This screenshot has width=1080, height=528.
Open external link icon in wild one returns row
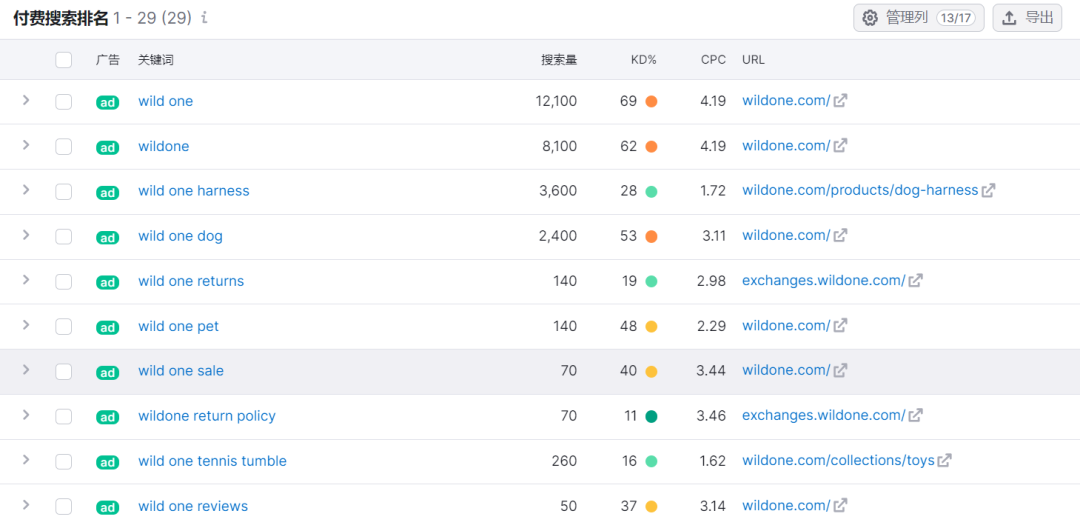tap(915, 281)
